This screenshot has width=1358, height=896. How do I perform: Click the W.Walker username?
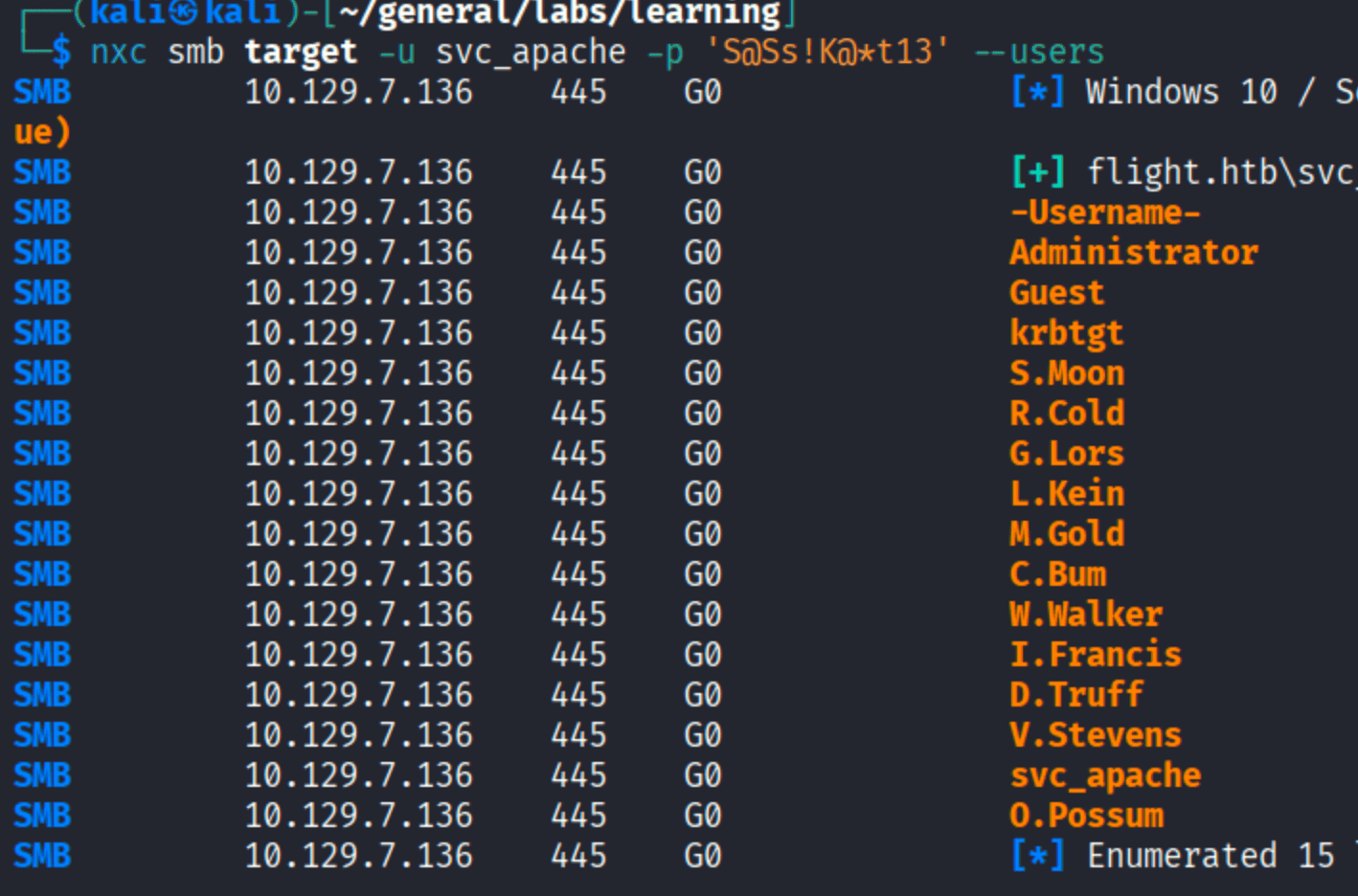click(1086, 615)
